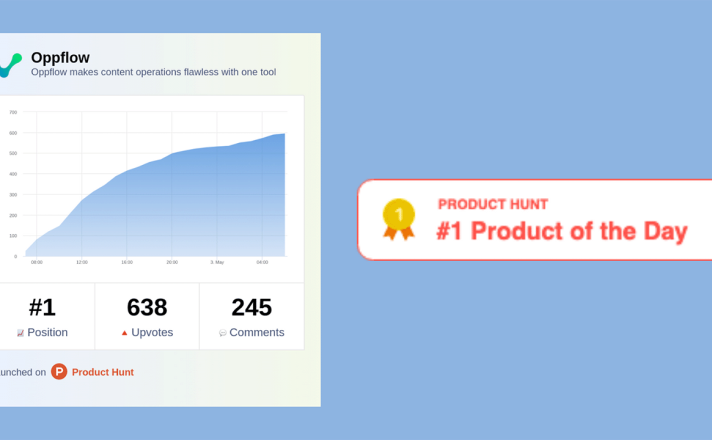
Task: Click the round Product Hunt P logo
Action: tap(59, 371)
